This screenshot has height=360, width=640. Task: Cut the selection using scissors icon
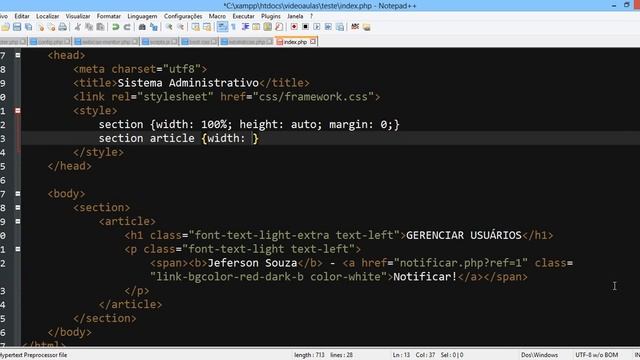click(78, 27)
